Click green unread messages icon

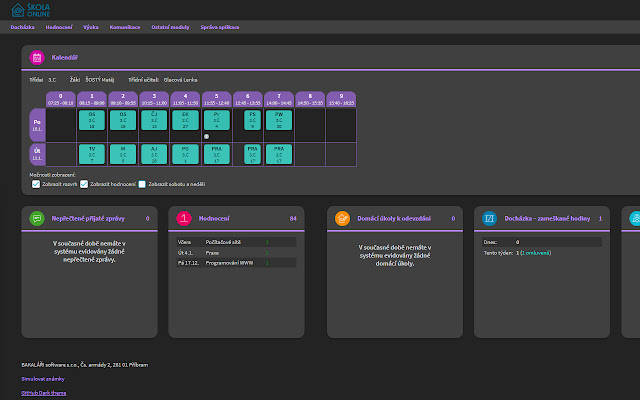click(x=37, y=218)
